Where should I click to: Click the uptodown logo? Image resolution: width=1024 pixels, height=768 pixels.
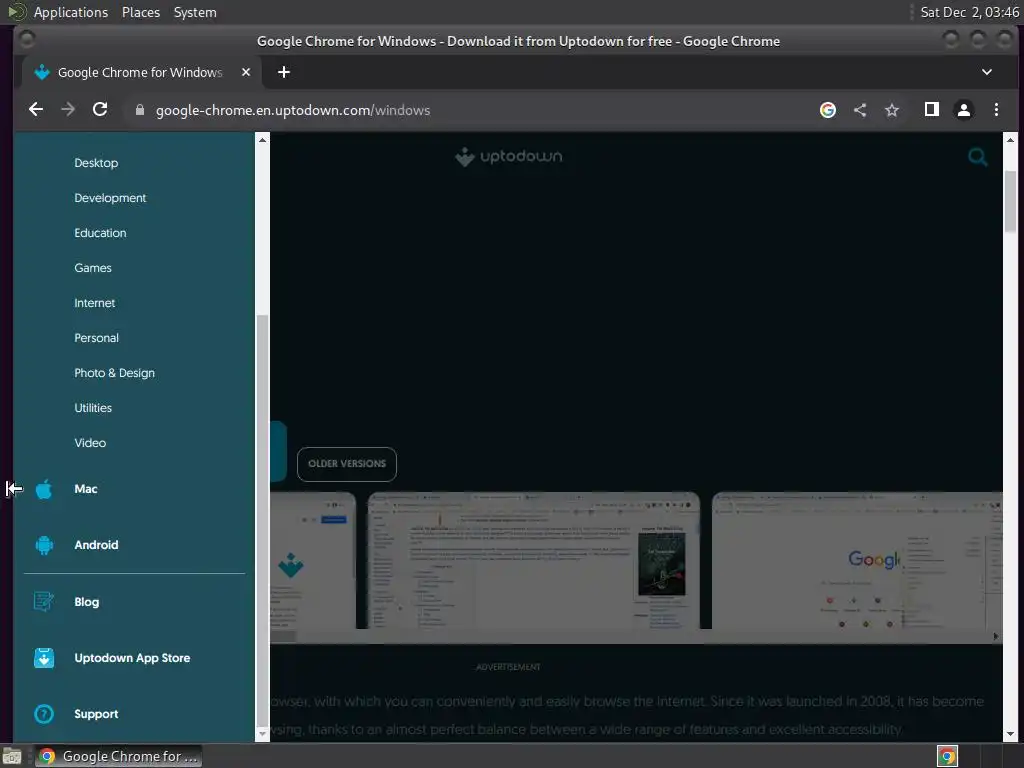[508, 157]
